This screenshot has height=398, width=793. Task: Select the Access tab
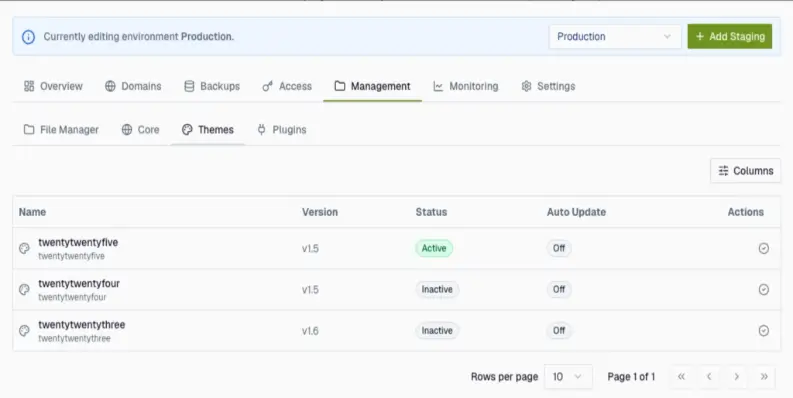coord(287,86)
